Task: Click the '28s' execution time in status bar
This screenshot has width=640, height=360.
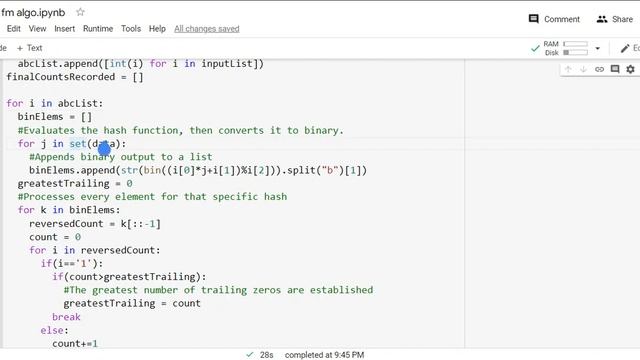Action: (267, 355)
